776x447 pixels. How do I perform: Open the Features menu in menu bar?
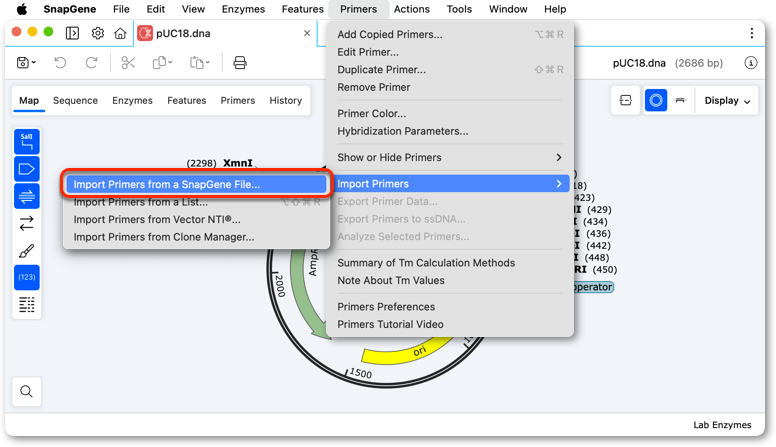(x=302, y=9)
